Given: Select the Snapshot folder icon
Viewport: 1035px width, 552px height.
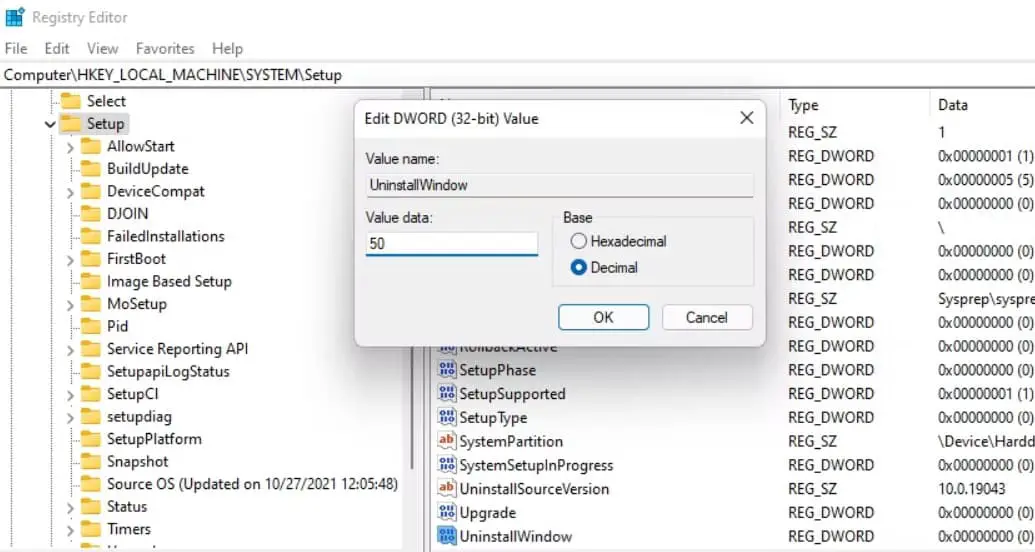Looking at the screenshot, I should (x=90, y=462).
